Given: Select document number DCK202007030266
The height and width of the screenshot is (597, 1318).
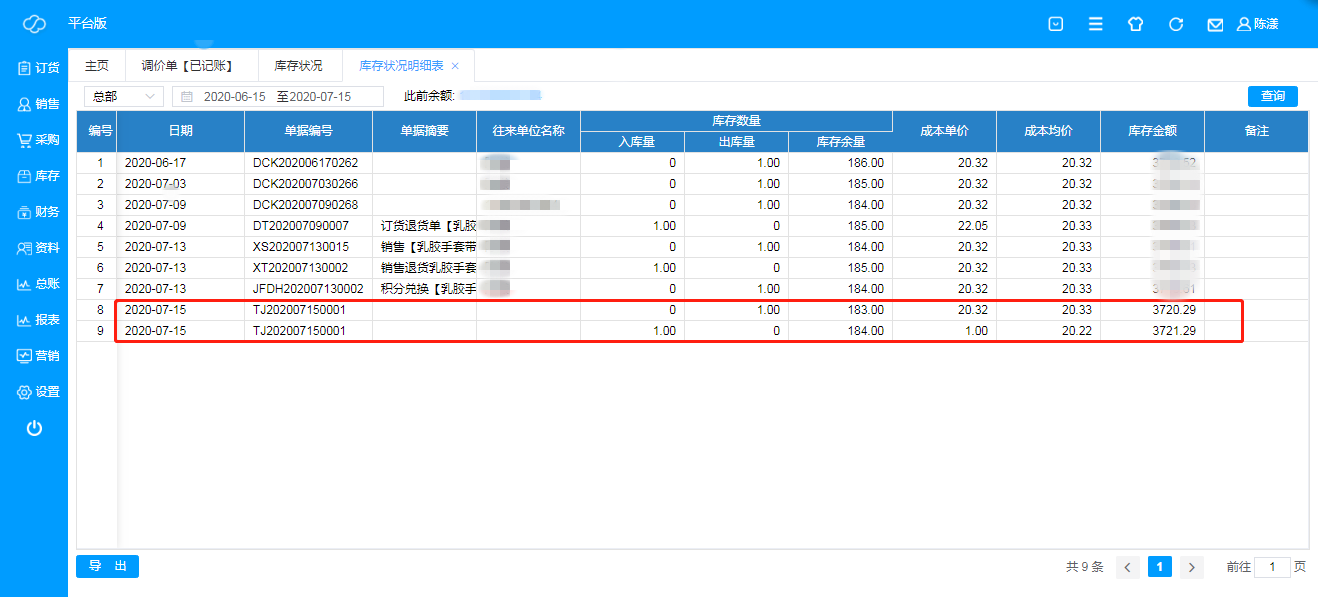Looking at the screenshot, I should pyautogui.click(x=305, y=184).
